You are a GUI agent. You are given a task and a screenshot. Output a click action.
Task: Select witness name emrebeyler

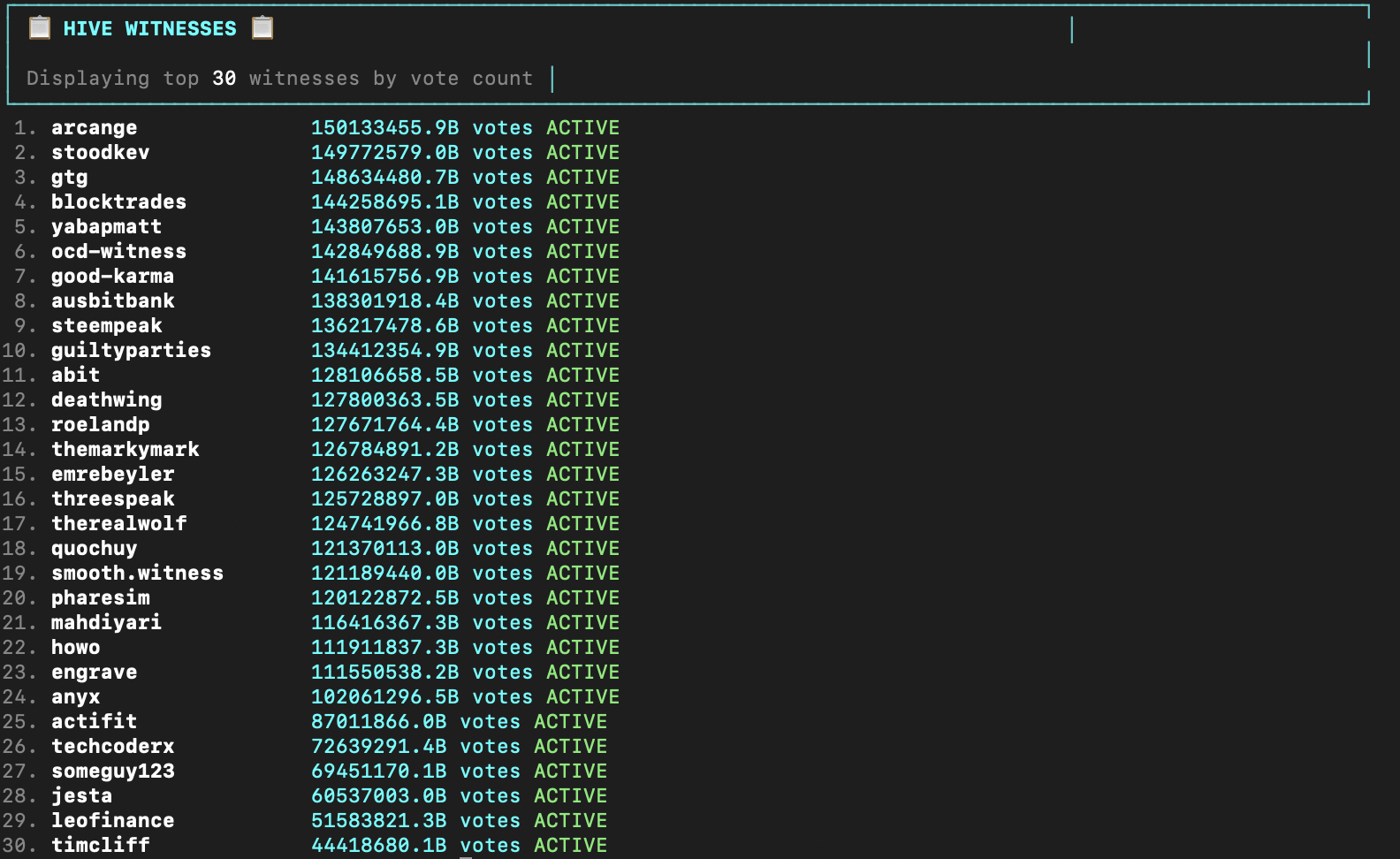coord(113,475)
